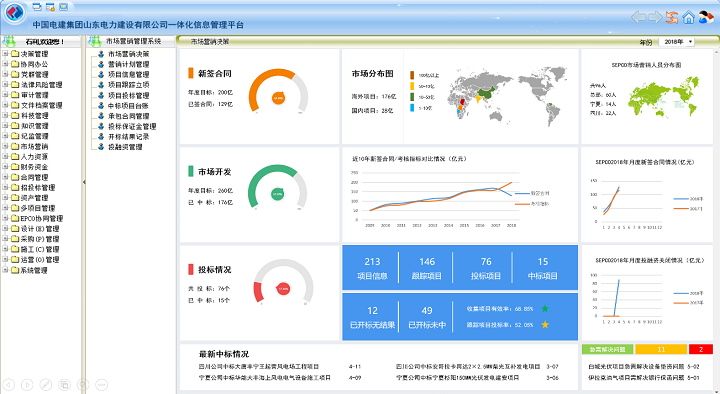Click the faded zoom circle icon at bottom left
The width and height of the screenshot is (720, 394).
tap(83, 384)
